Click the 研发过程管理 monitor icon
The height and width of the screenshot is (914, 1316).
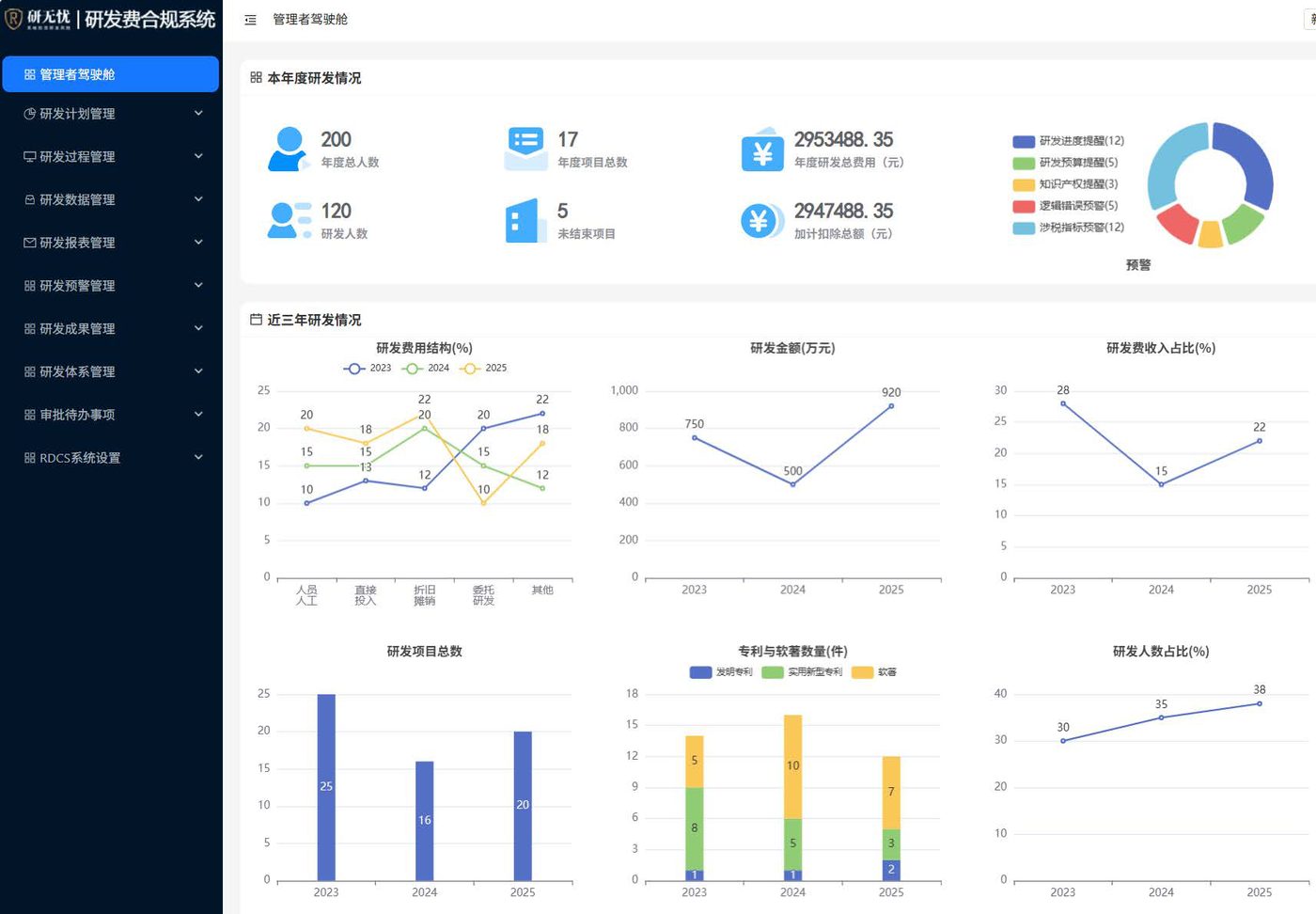[30, 157]
